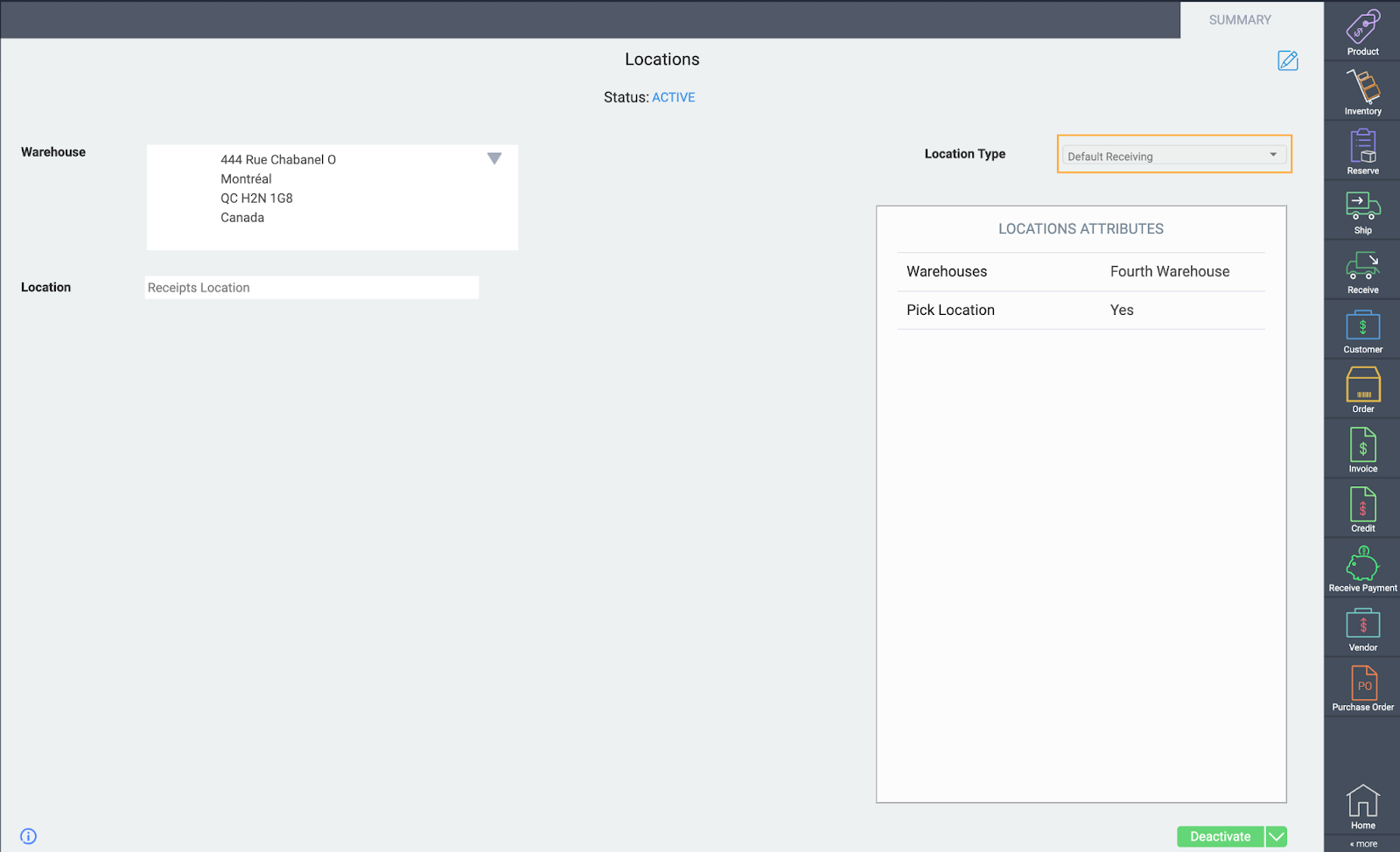The width and height of the screenshot is (1400, 852).
Task: Expand the more menu below Home
Action: [1361, 843]
